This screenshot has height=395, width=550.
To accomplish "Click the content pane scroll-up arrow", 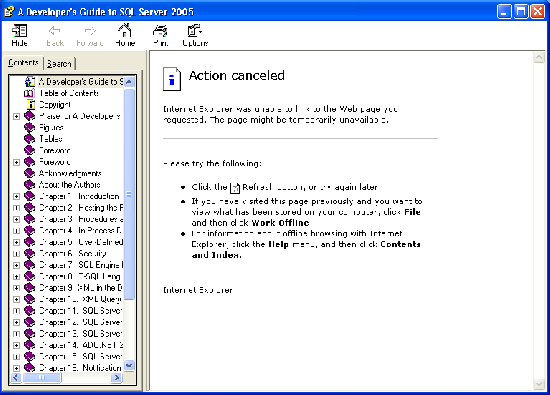I will point(539,58).
